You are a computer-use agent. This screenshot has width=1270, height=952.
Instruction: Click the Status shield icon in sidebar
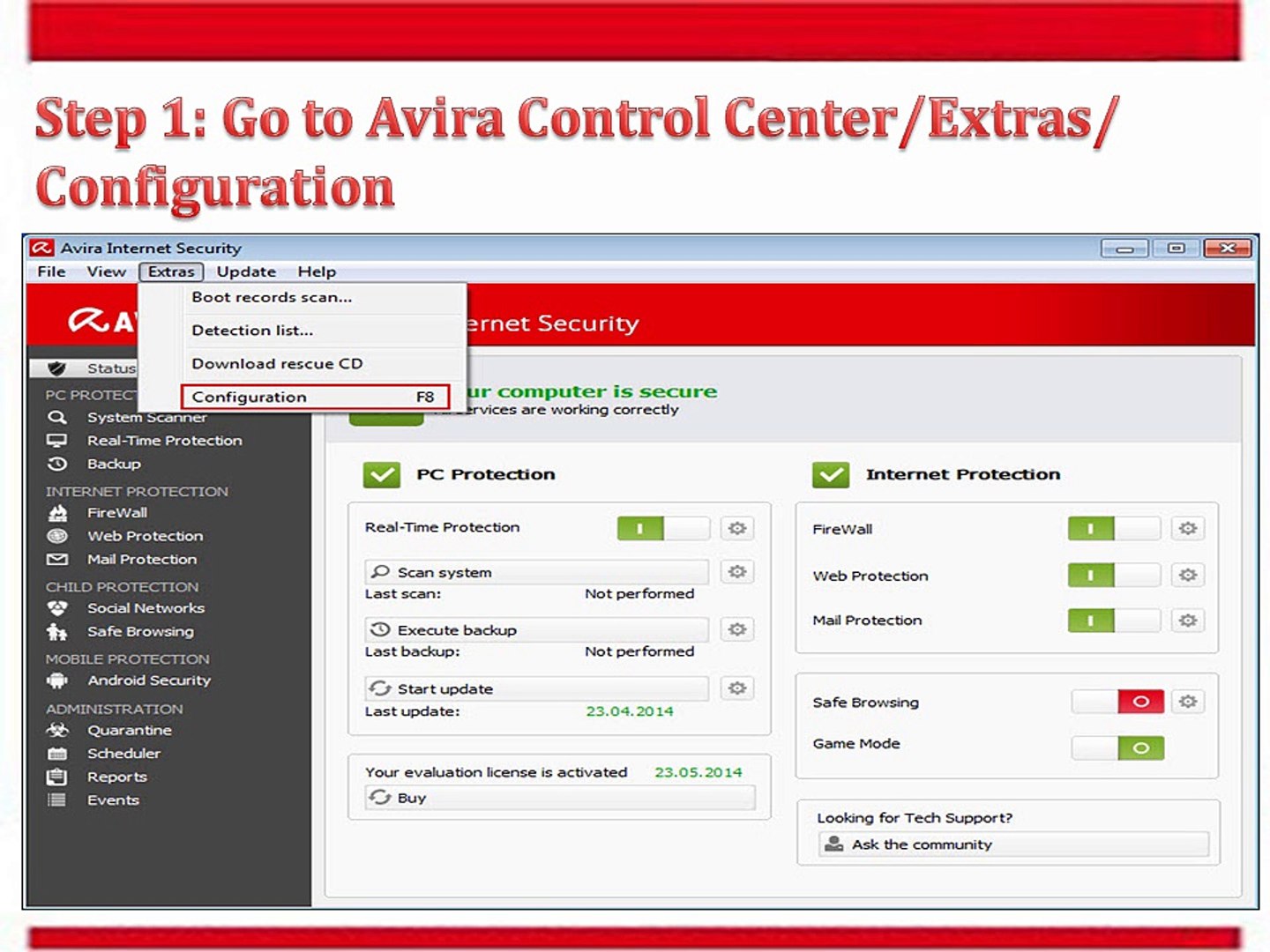tap(57, 368)
